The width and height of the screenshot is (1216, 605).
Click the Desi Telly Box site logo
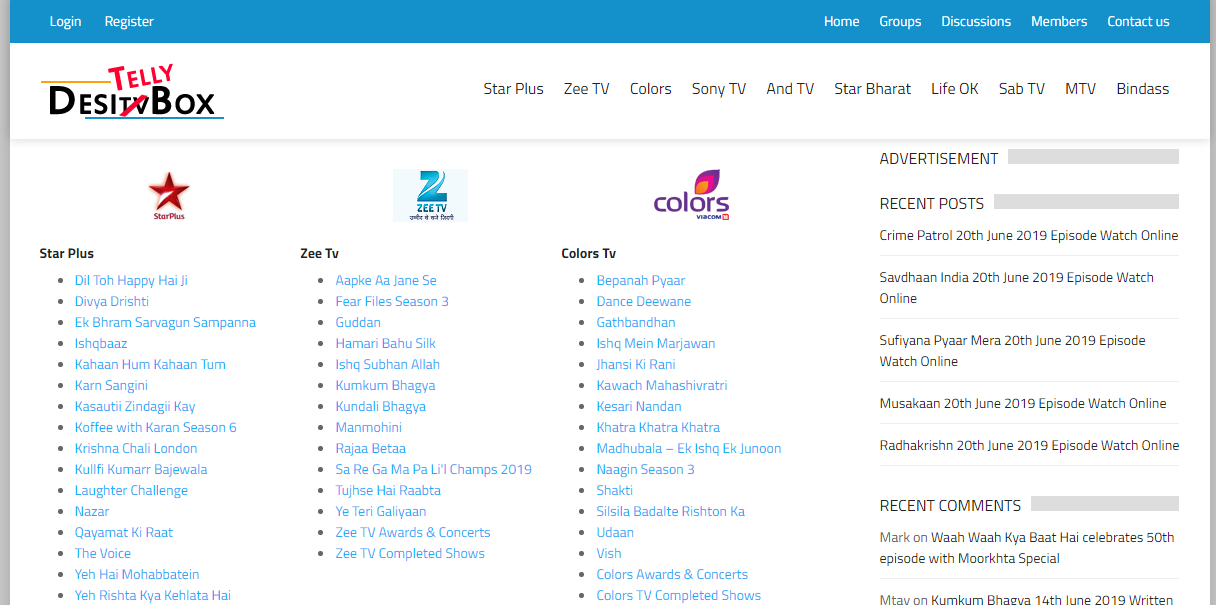coord(132,92)
